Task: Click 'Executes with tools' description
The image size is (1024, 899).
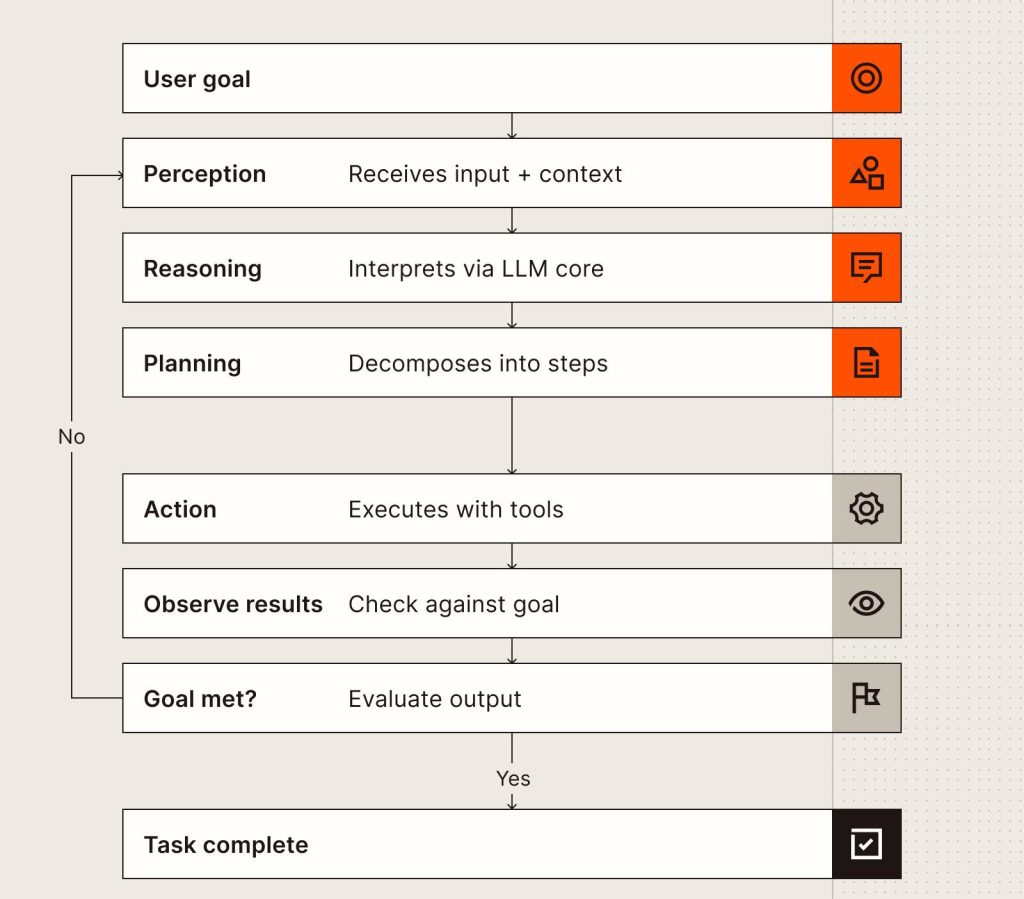Action: coord(455,509)
